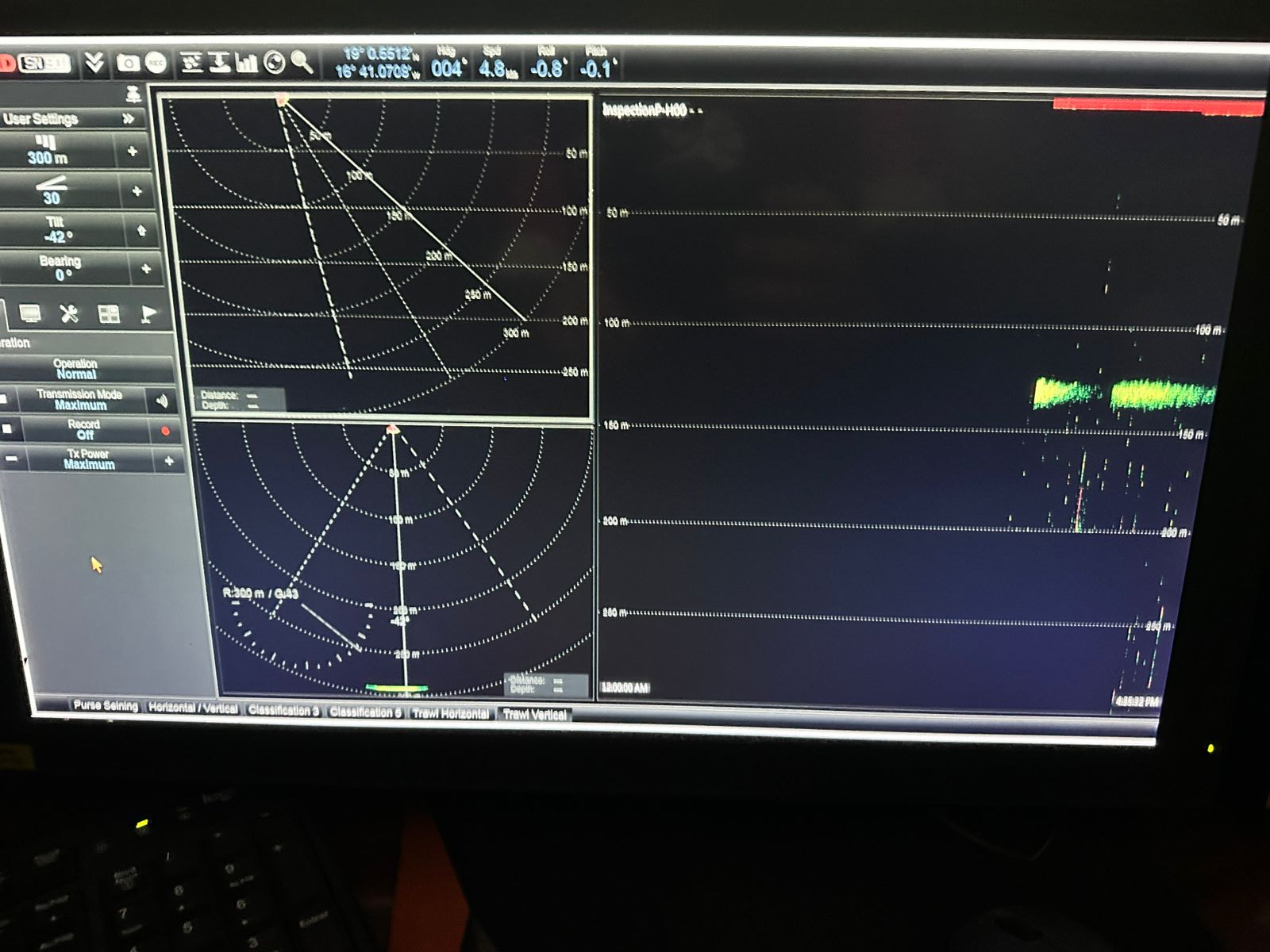Click the bar chart histogram icon

[x=247, y=63]
